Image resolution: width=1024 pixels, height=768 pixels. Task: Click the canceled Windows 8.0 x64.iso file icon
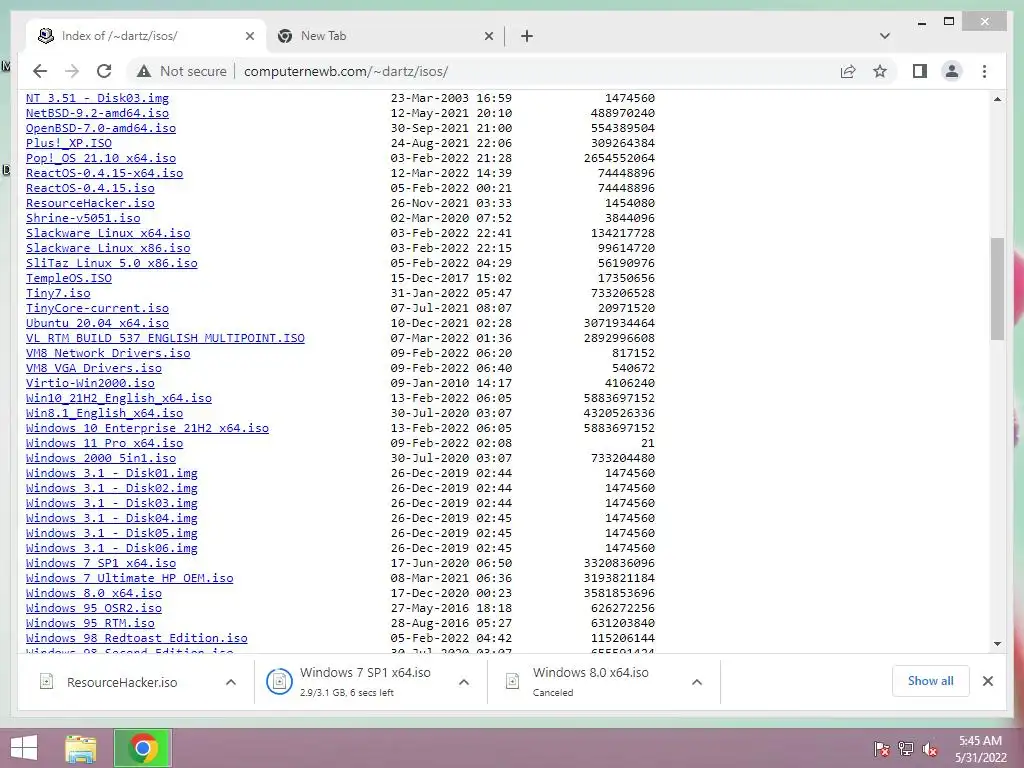513,682
